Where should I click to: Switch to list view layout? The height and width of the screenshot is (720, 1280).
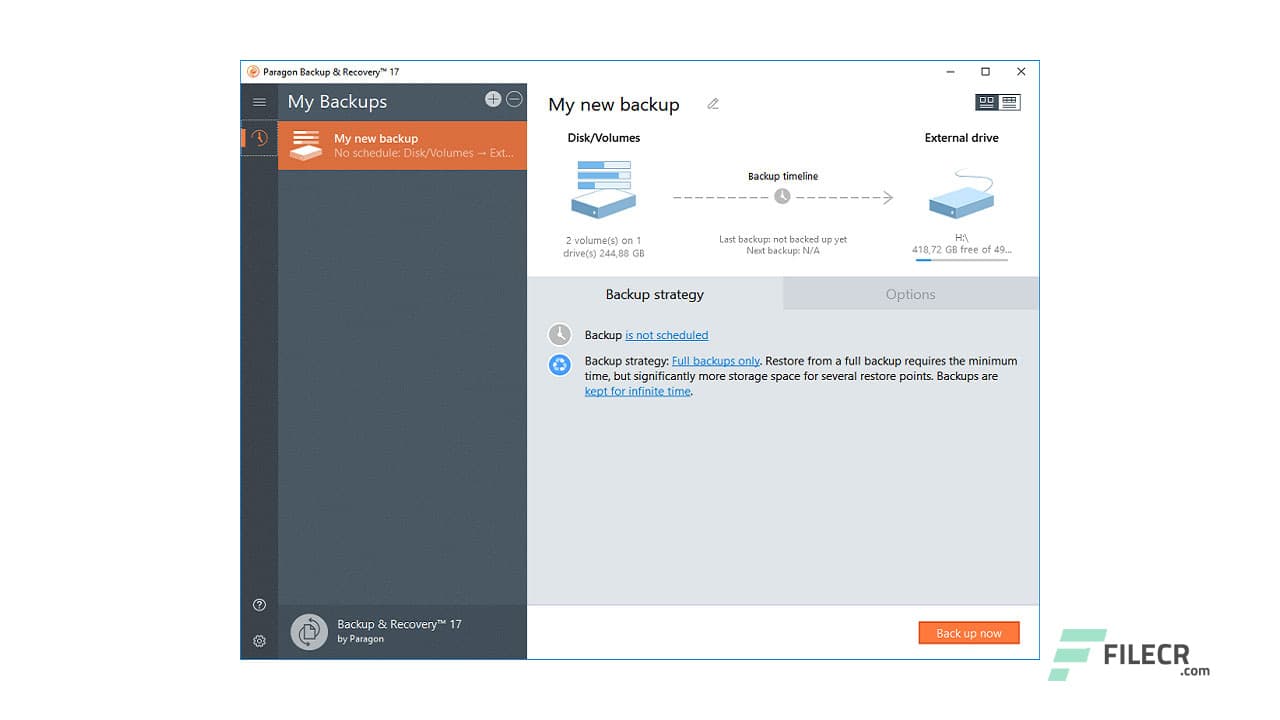coord(1010,102)
